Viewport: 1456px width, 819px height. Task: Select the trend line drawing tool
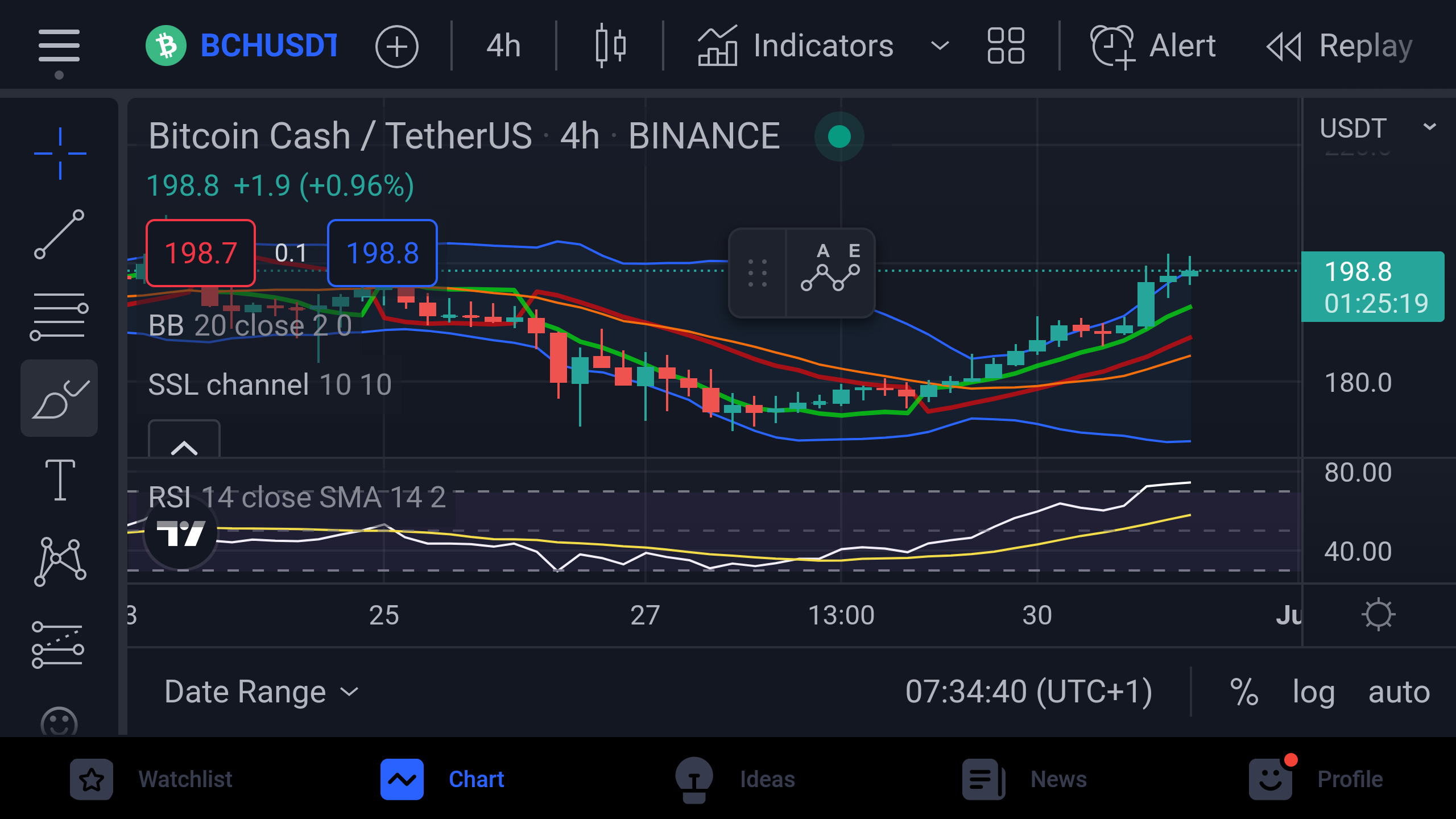point(59,234)
